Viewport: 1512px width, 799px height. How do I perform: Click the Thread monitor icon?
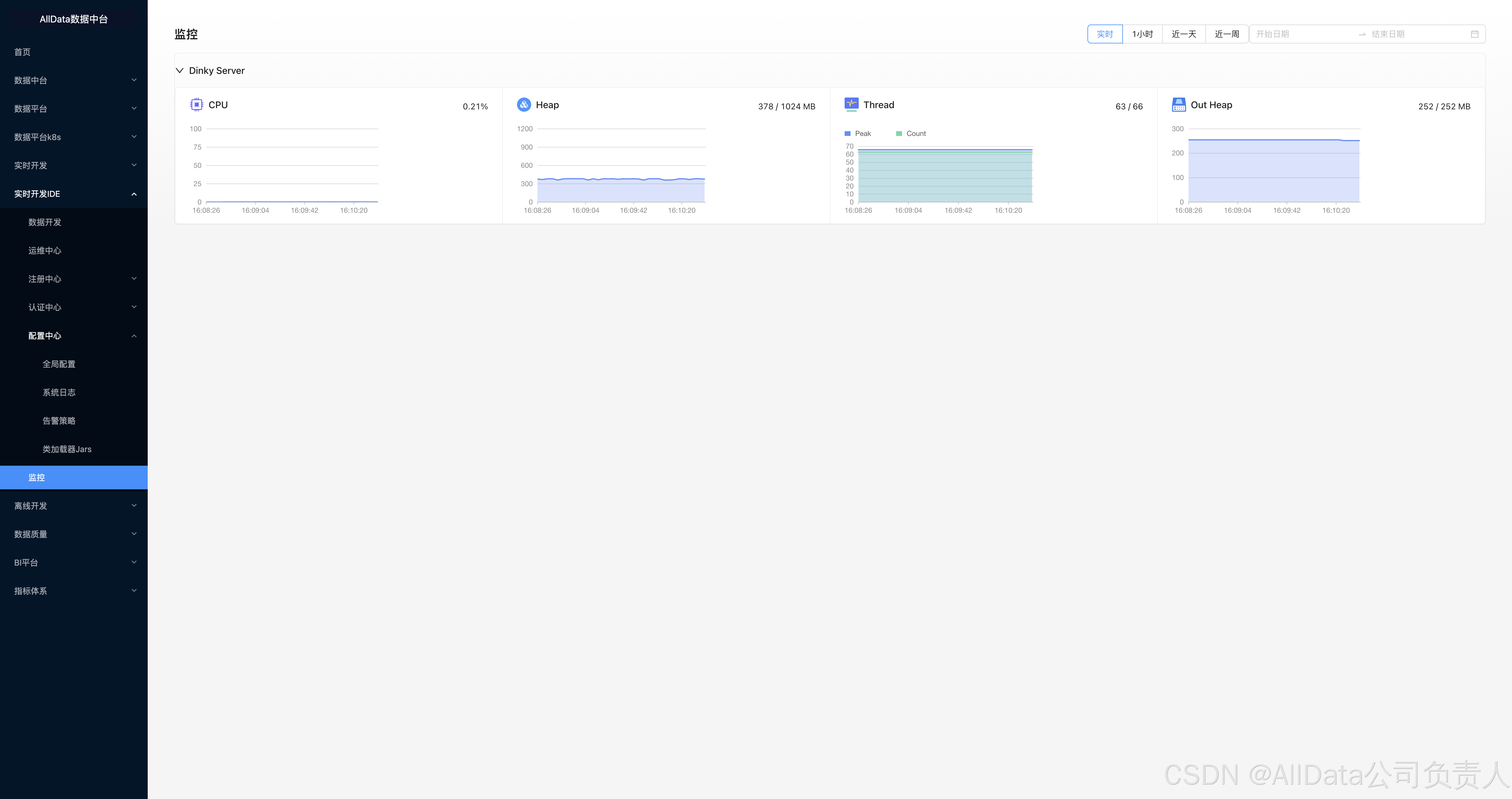(851, 104)
